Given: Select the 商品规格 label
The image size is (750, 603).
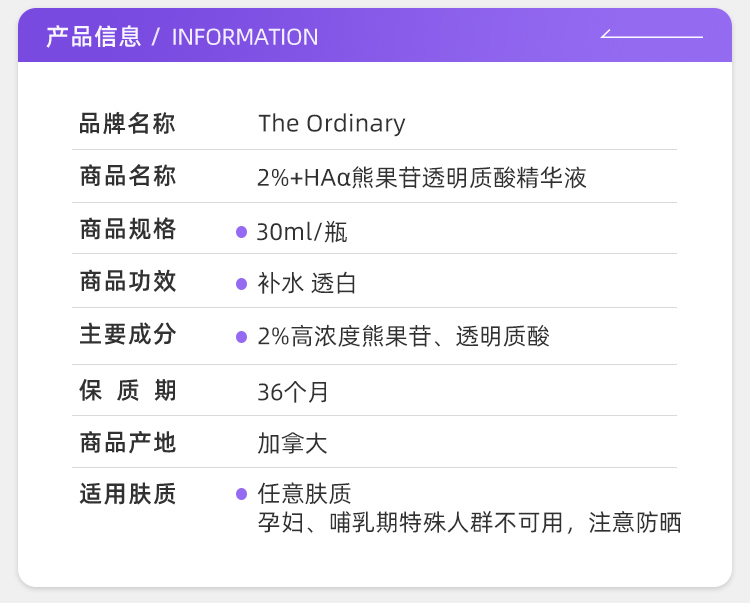Looking at the screenshot, I should coord(127,230).
